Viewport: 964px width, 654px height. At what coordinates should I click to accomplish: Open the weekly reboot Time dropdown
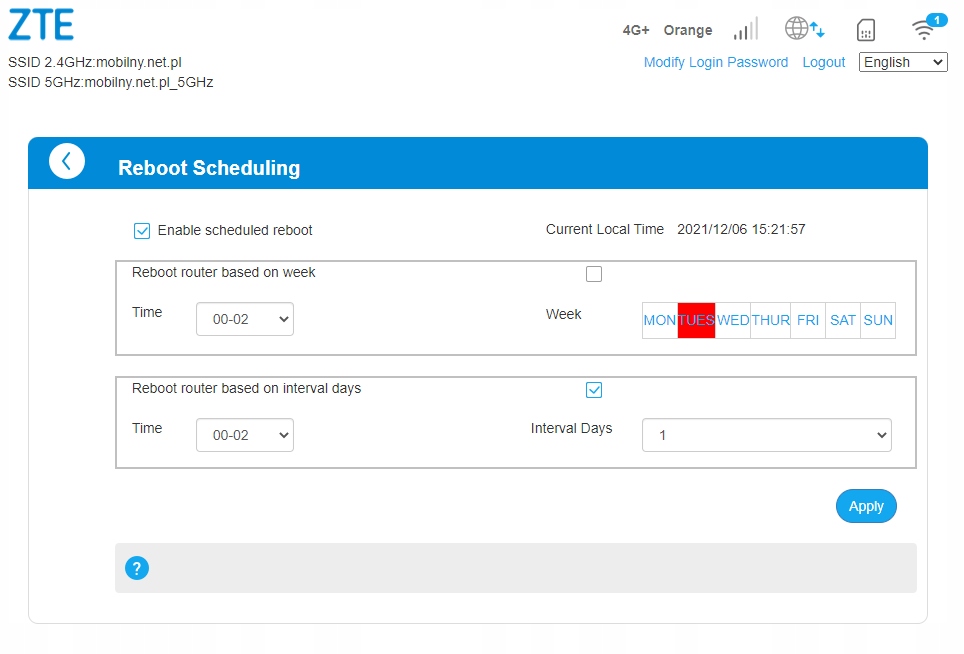tap(245, 320)
